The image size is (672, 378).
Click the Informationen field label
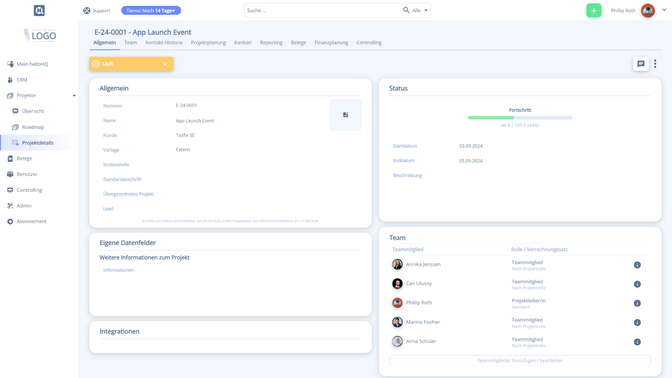118,270
